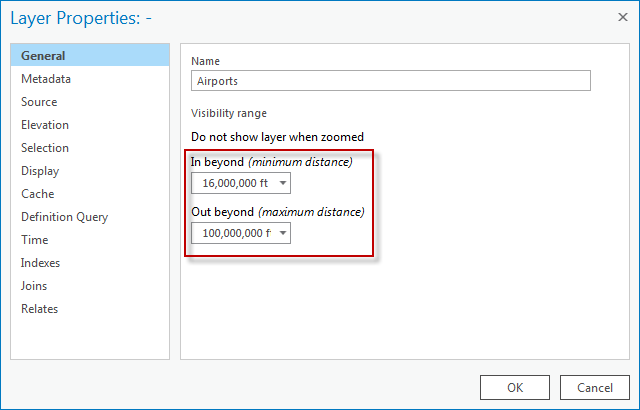Screen dimensions: 640x410
Task: Select the Source tab
Action: click(39, 102)
